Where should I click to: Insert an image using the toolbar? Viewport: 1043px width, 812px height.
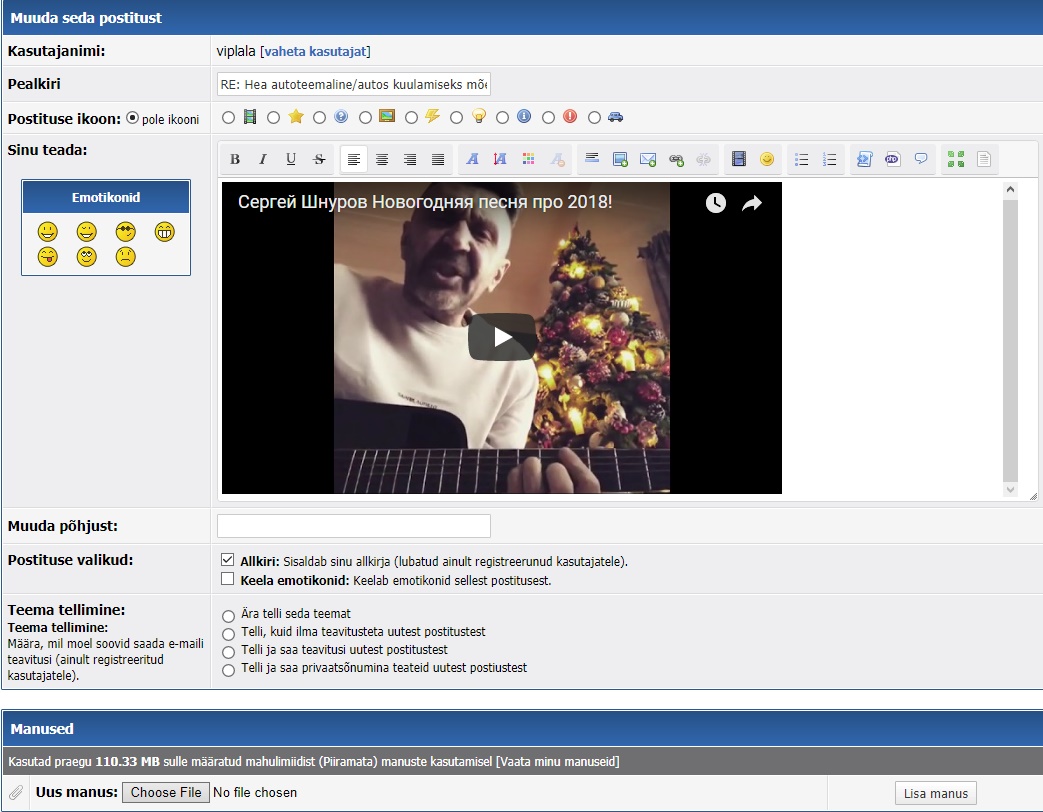(x=620, y=159)
